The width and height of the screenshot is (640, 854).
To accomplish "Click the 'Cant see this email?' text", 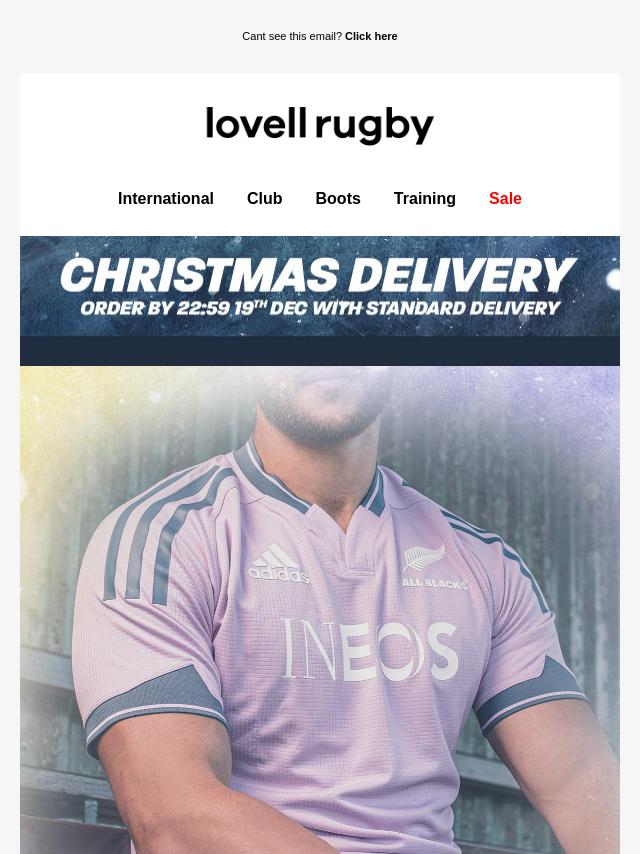I will click(x=292, y=36).
